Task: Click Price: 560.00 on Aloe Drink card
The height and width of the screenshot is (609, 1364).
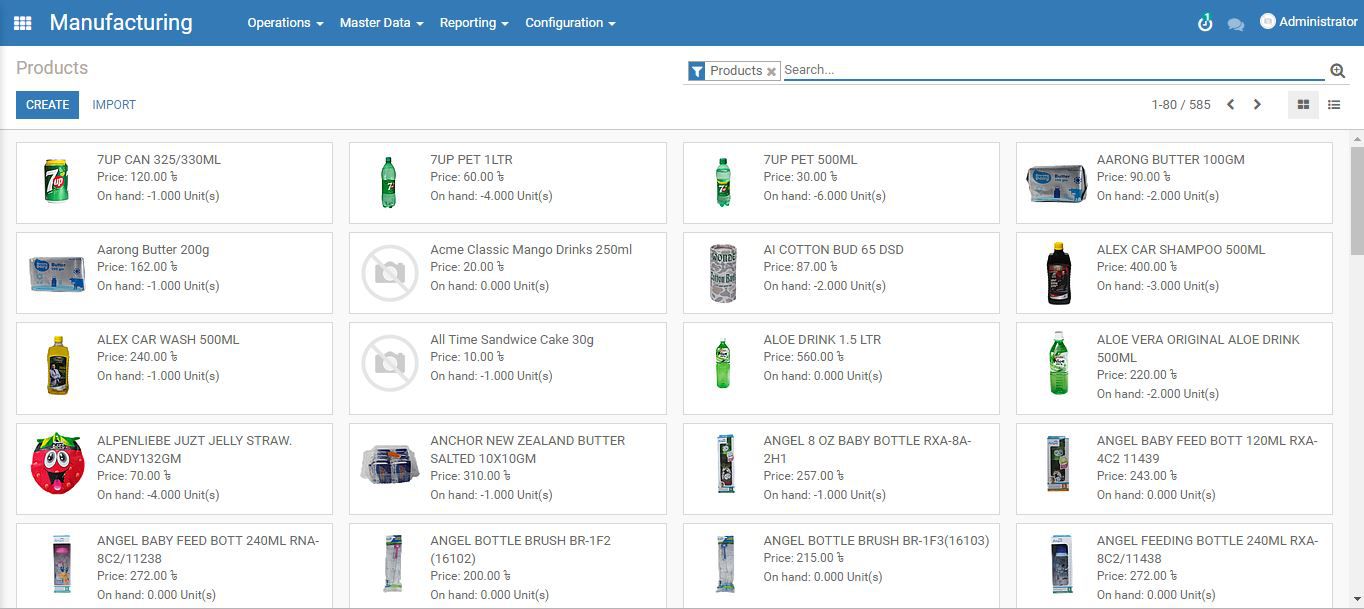Action: click(803, 357)
